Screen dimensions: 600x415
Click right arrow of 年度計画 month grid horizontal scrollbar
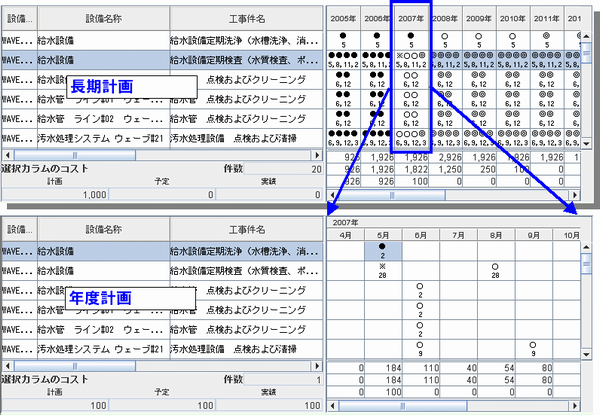575,406
